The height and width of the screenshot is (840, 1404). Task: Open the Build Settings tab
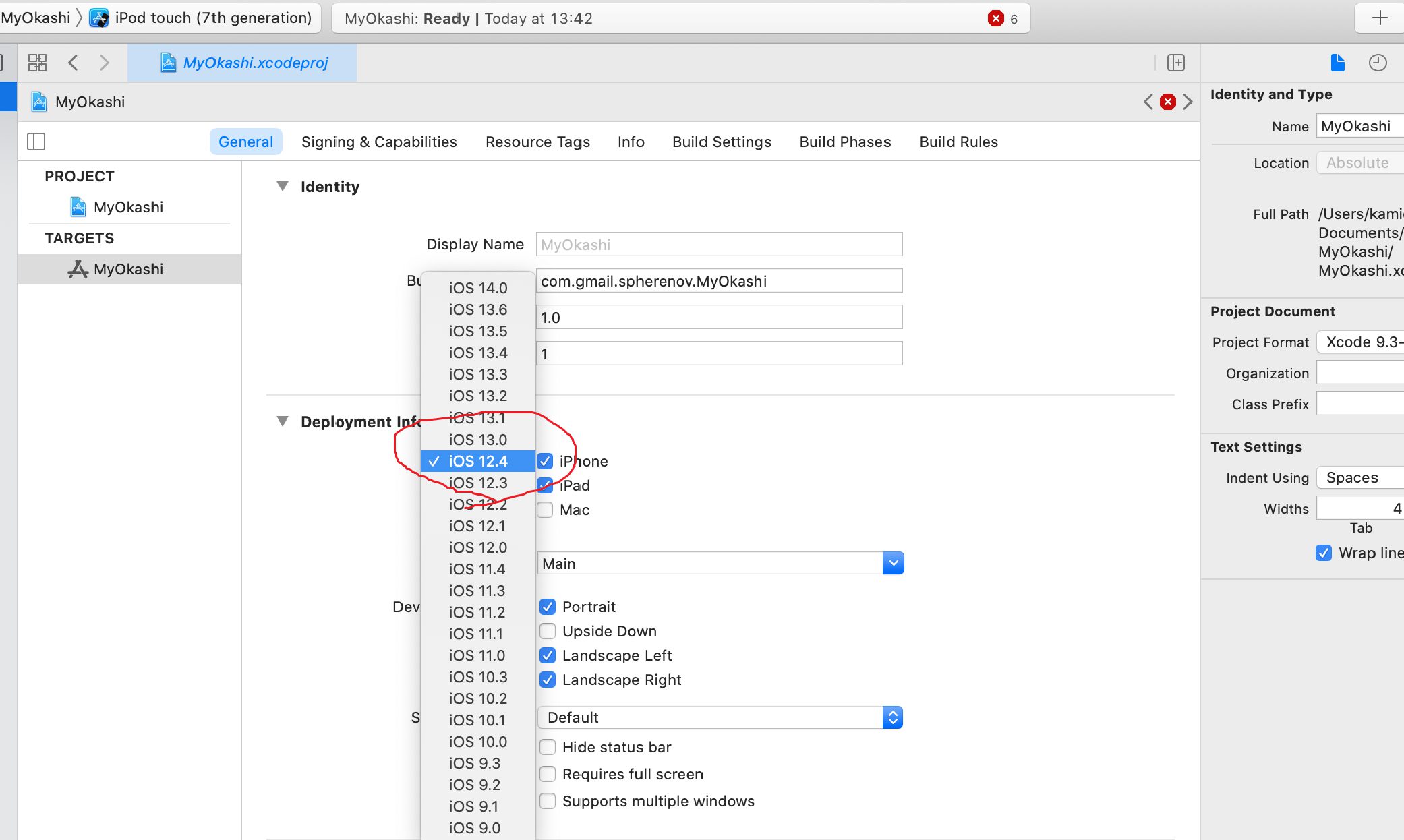point(722,142)
